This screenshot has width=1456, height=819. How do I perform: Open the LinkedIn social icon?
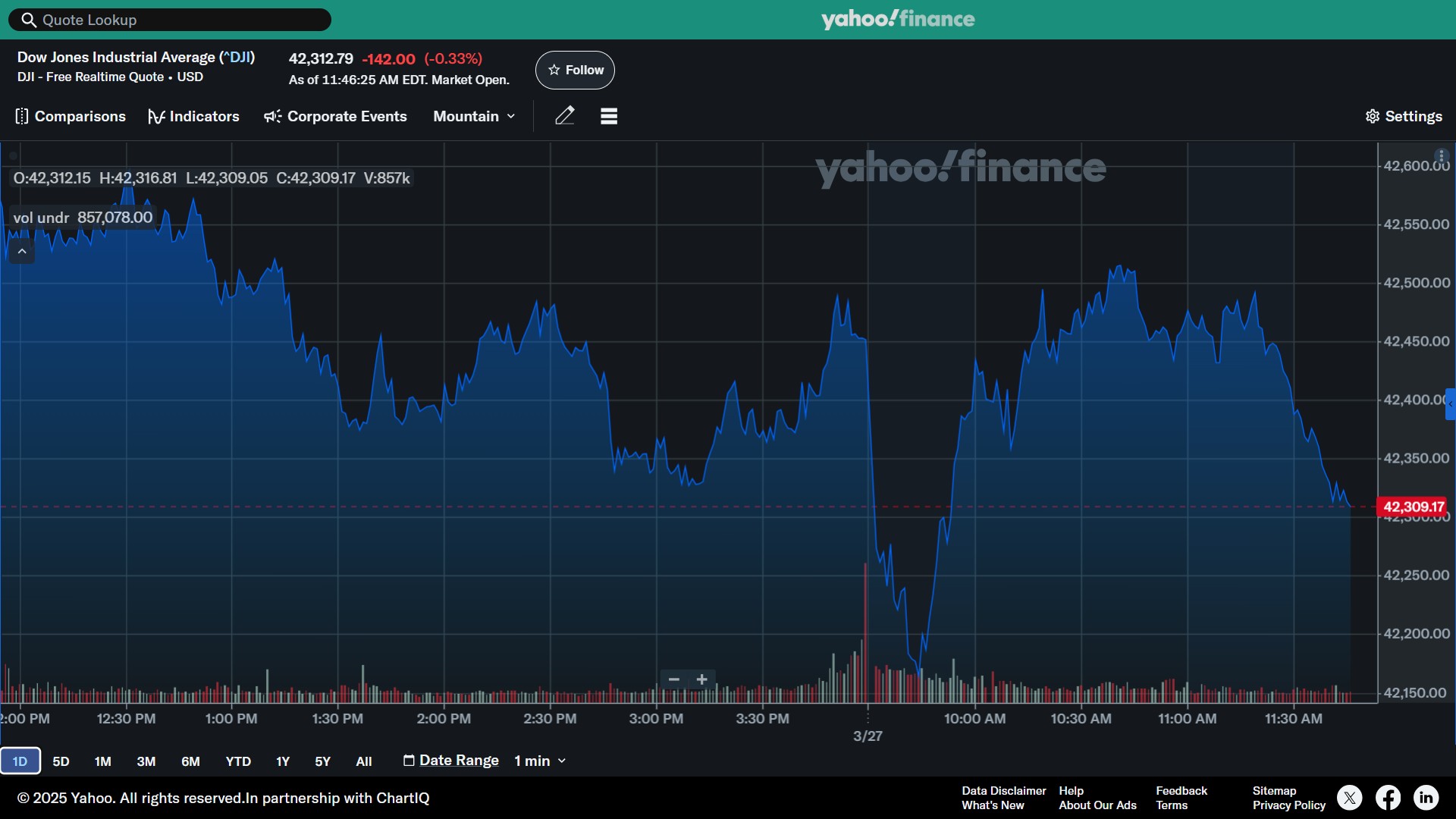coord(1426,798)
